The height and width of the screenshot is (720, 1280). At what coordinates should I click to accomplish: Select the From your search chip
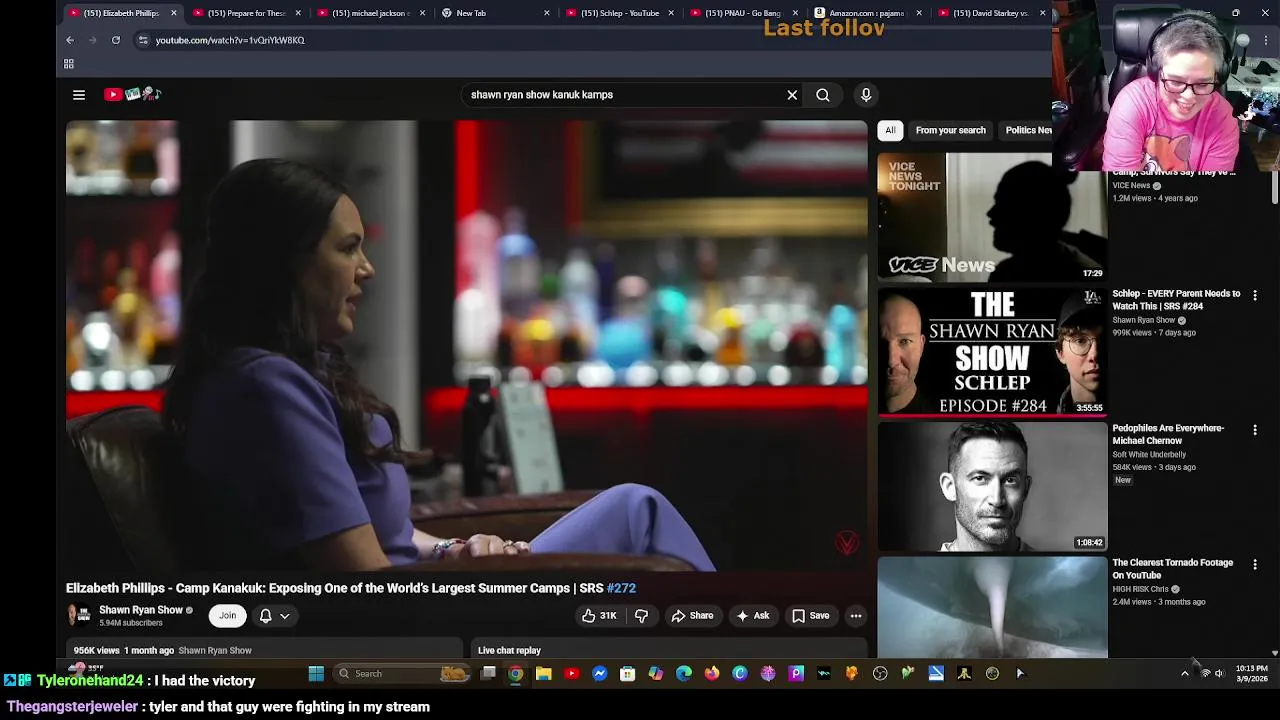pyautogui.click(x=951, y=130)
